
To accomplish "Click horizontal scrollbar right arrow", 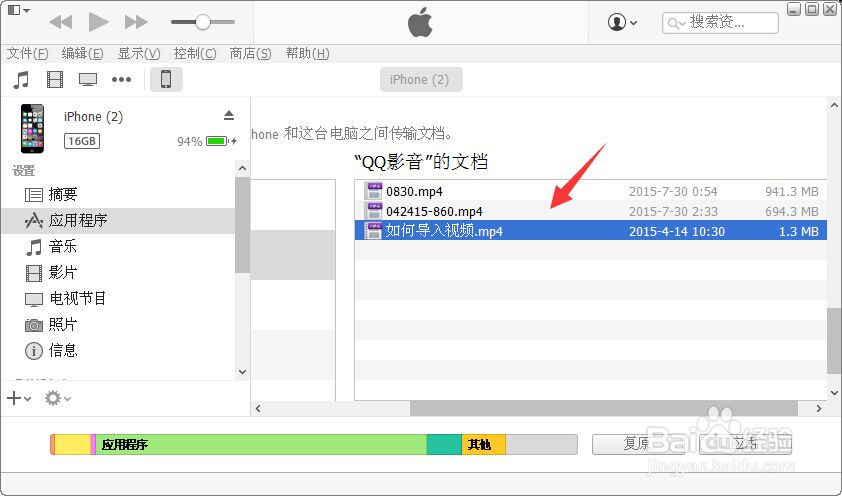I will [819, 409].
